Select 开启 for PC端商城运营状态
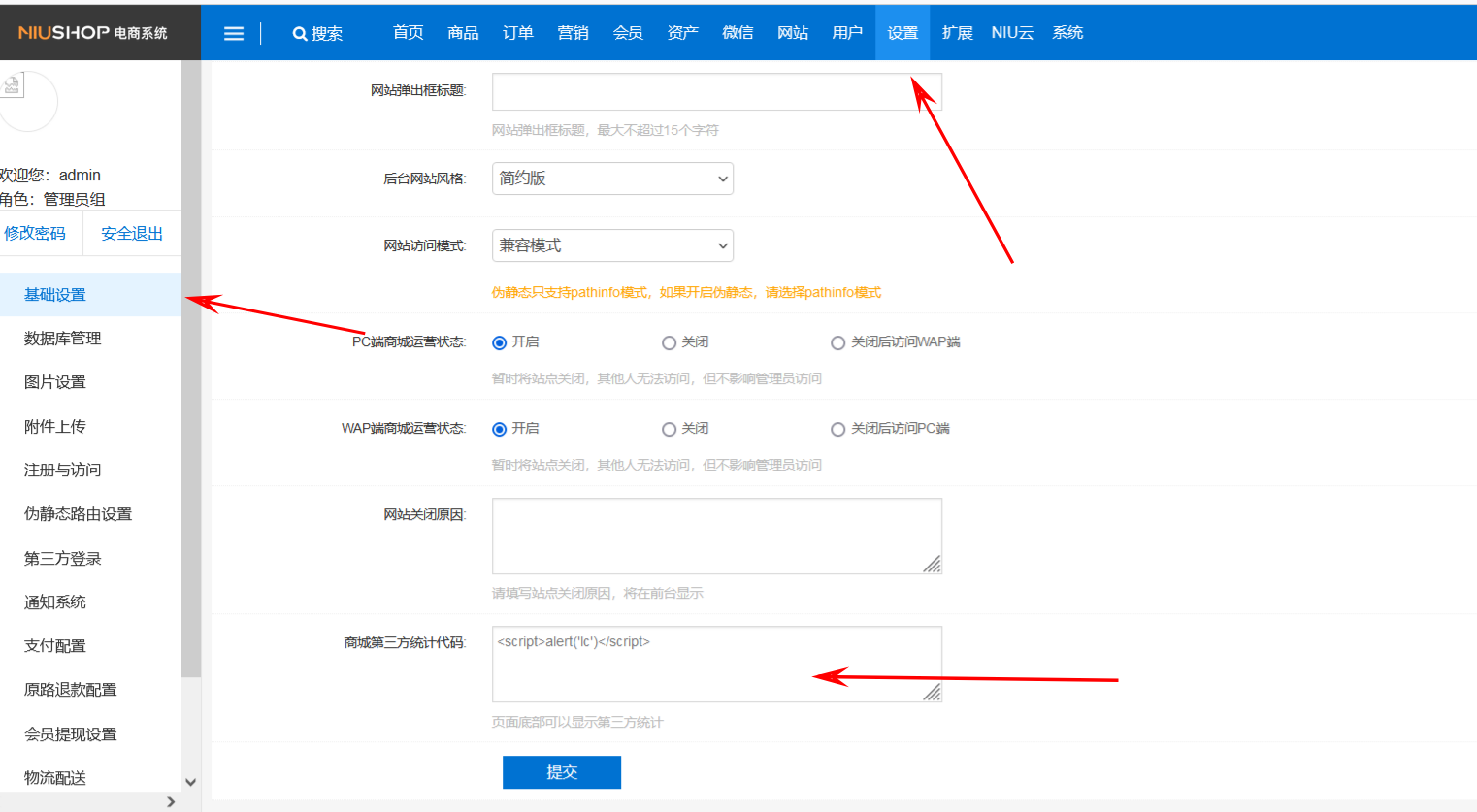The image size is (1477, 812). 500,342
